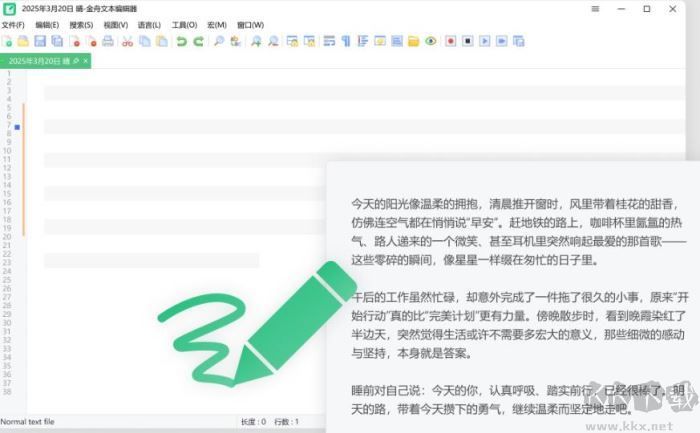Open the hamburger menu in title bar
This screenshot has width=700, height=433.
(x=595, y=9)
